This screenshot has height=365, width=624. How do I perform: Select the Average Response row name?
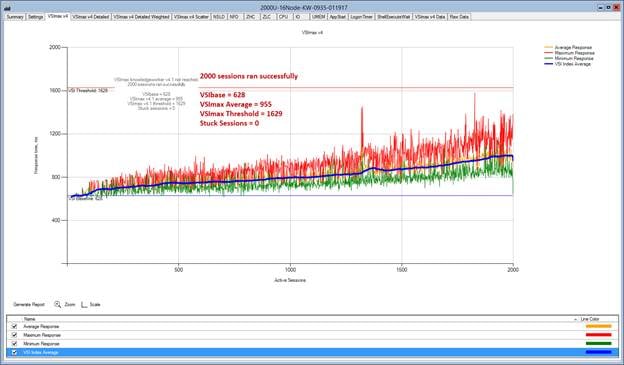[41, 326]
